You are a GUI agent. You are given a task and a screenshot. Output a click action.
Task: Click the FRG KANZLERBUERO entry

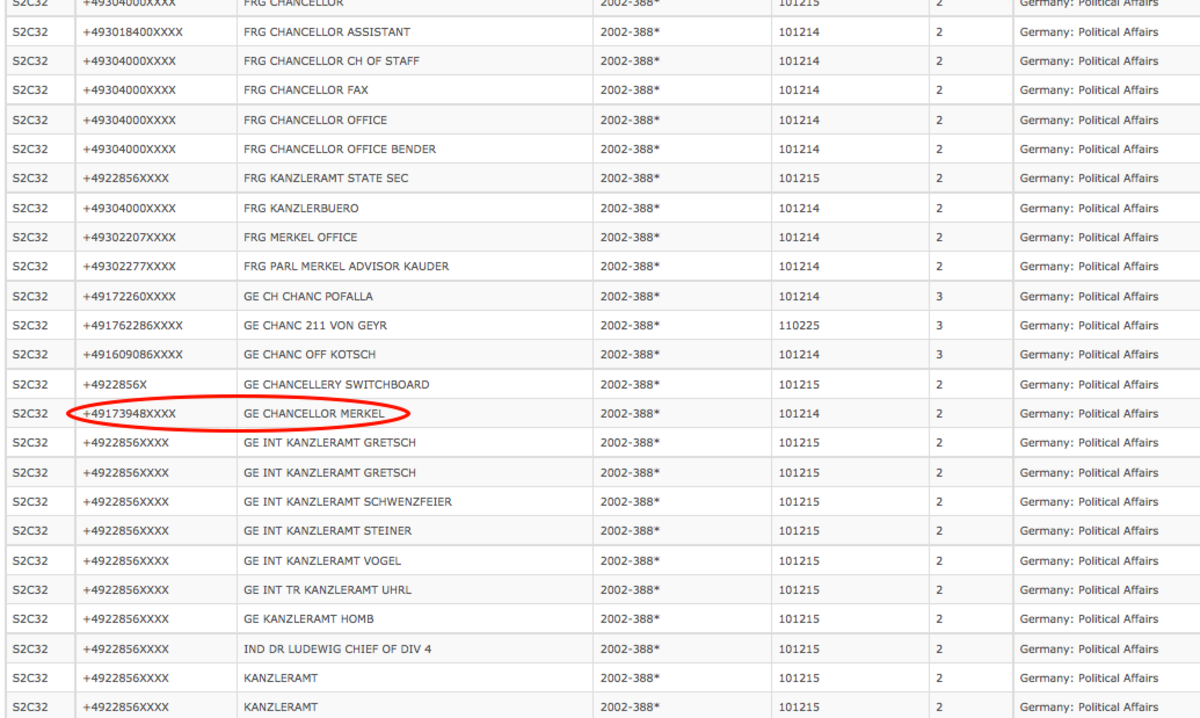pos(300,208)
